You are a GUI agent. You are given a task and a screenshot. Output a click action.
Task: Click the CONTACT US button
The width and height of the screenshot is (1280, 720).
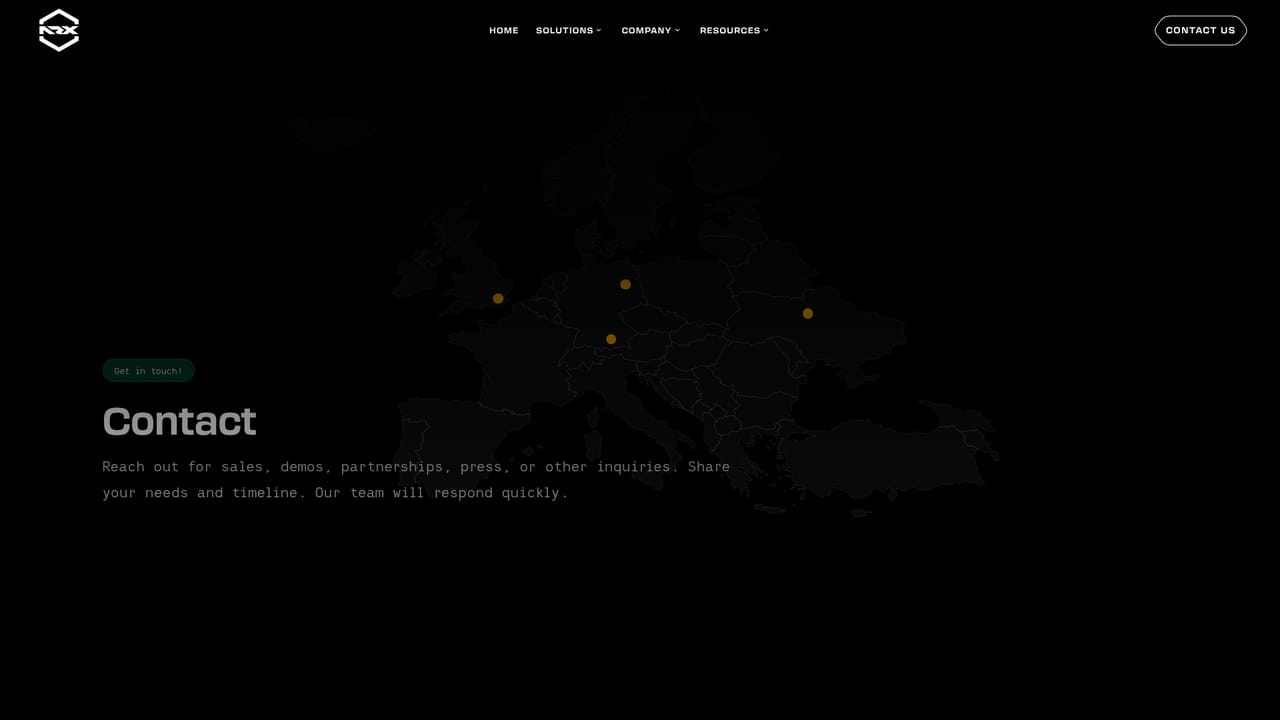click(x=1200, y=30)
